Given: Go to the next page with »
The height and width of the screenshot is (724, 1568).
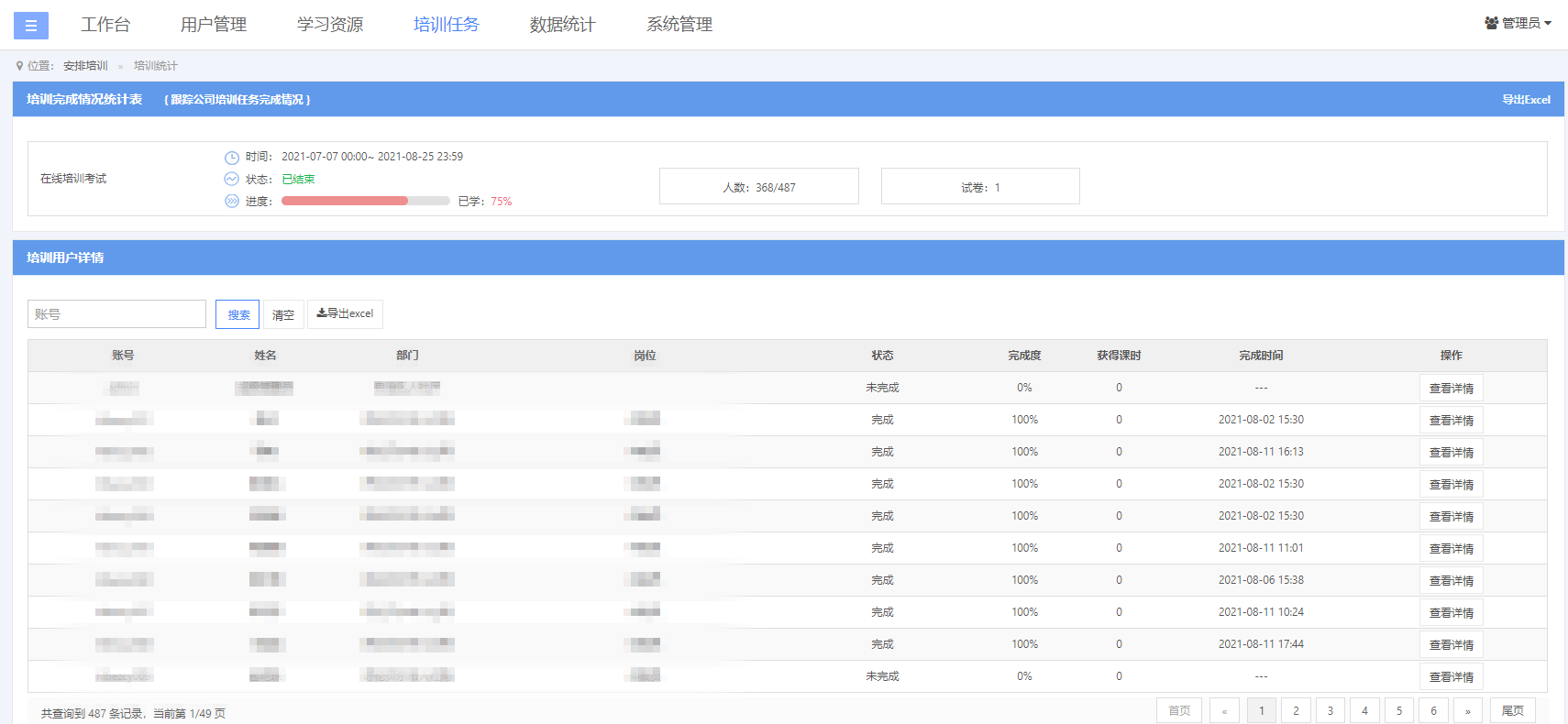Looking at the screenshot, I should (x=1468, y=711).
